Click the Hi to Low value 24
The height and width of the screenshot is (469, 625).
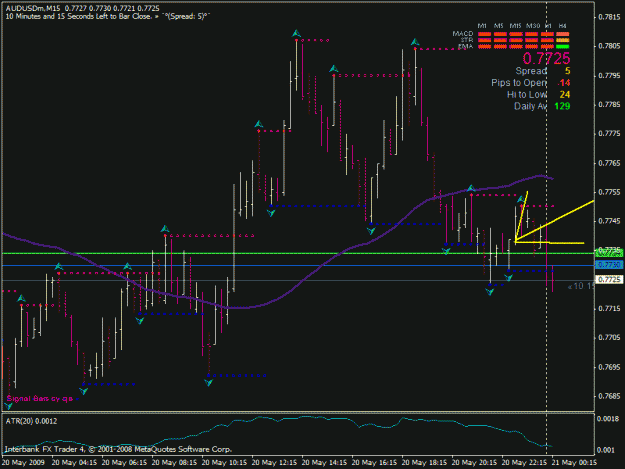tap(565, 94)
